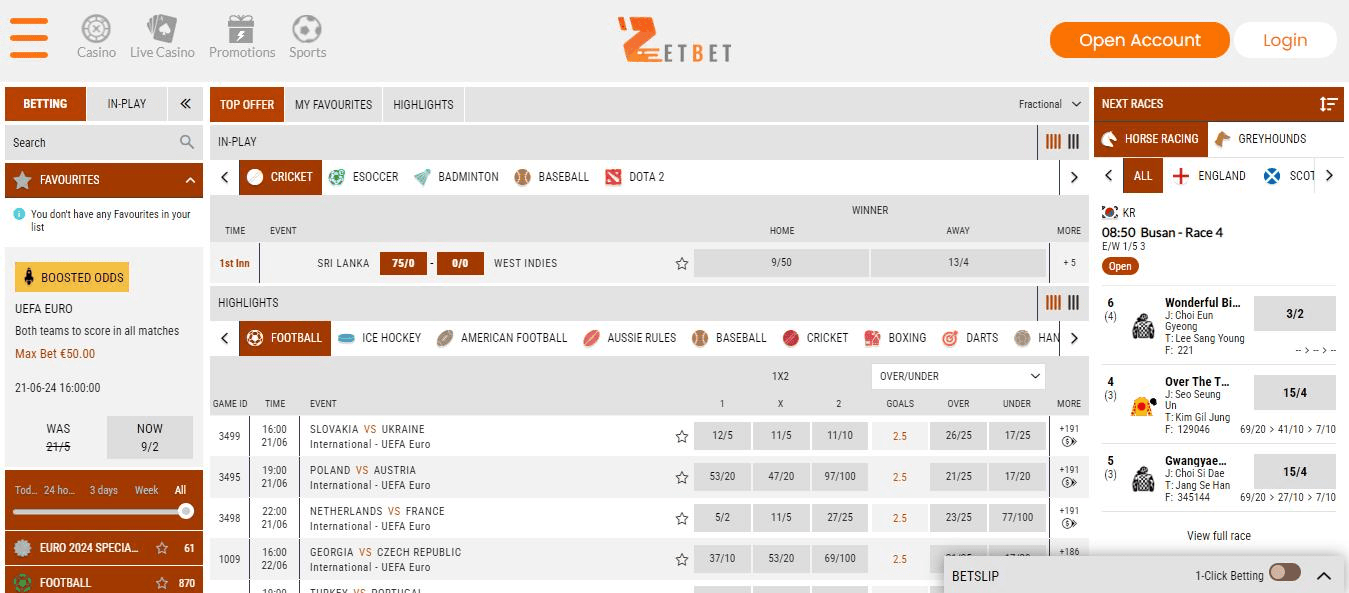Collapse the sidebar with double-arrow icon
1349x593 pixels.
pyautogui.click(x=185, y=104)
